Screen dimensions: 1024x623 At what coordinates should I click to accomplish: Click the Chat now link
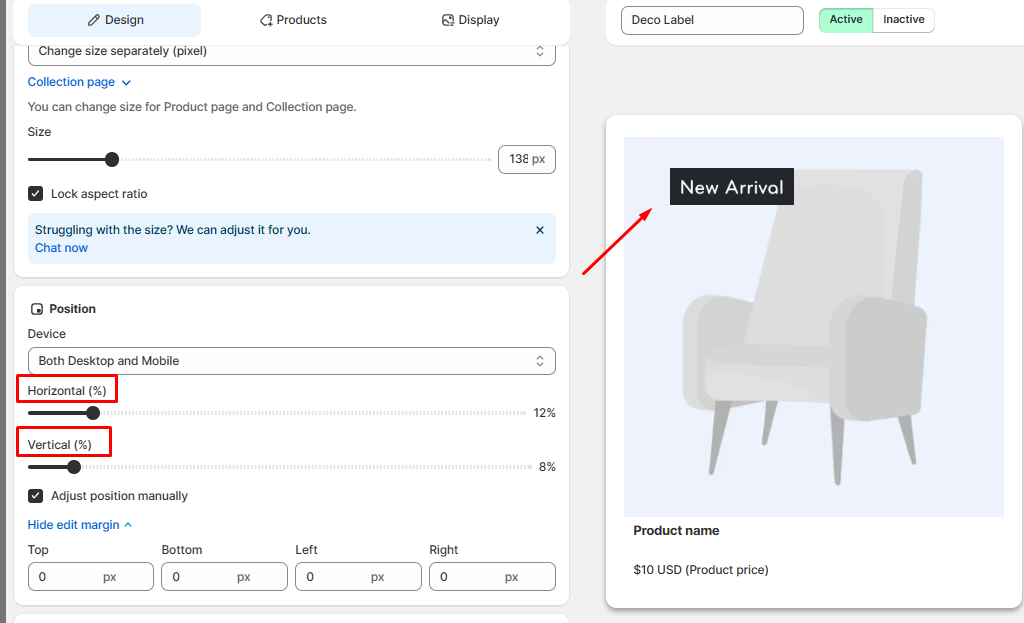(x=61, y=248)
